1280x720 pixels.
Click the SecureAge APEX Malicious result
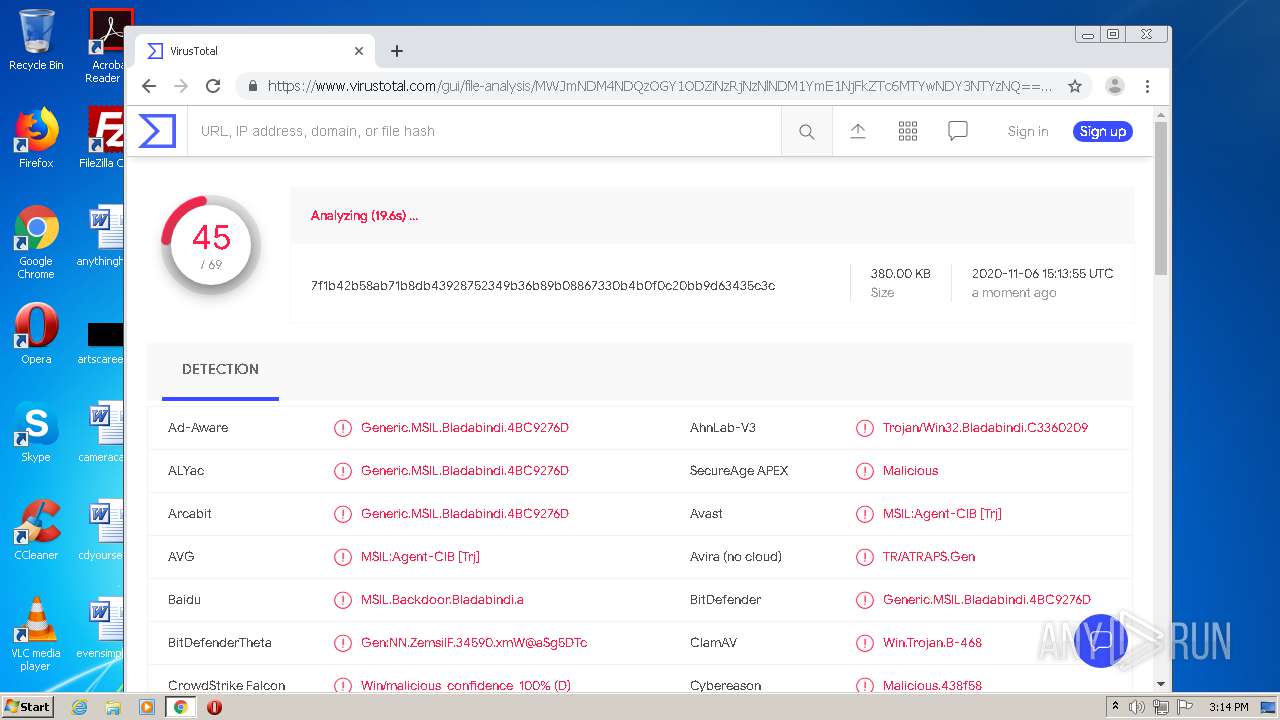pos(910,471)
